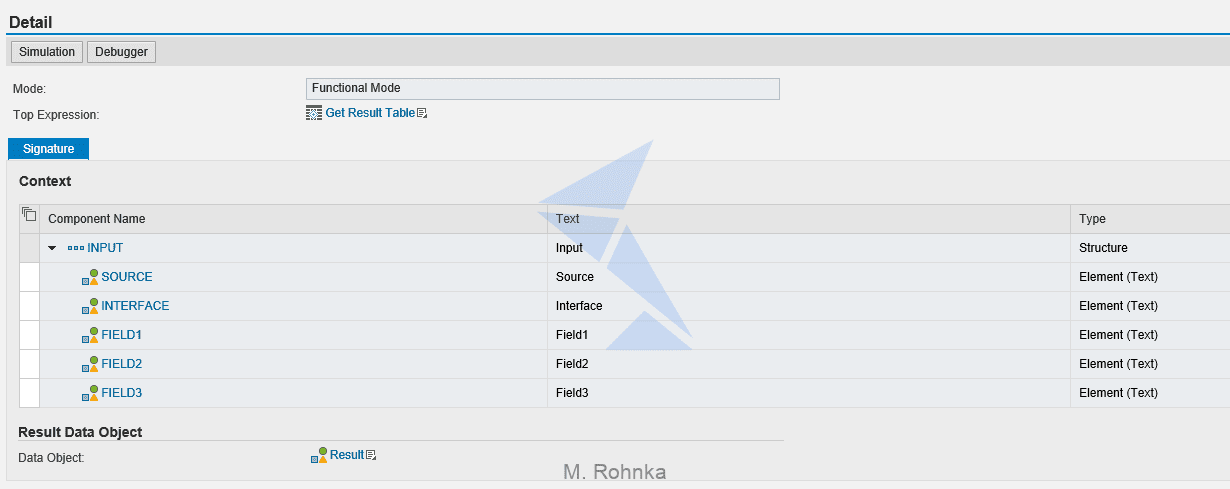Click the Simulation button
The width and height of the screenshot is (1230, 489).
click(x=47, y=52)
